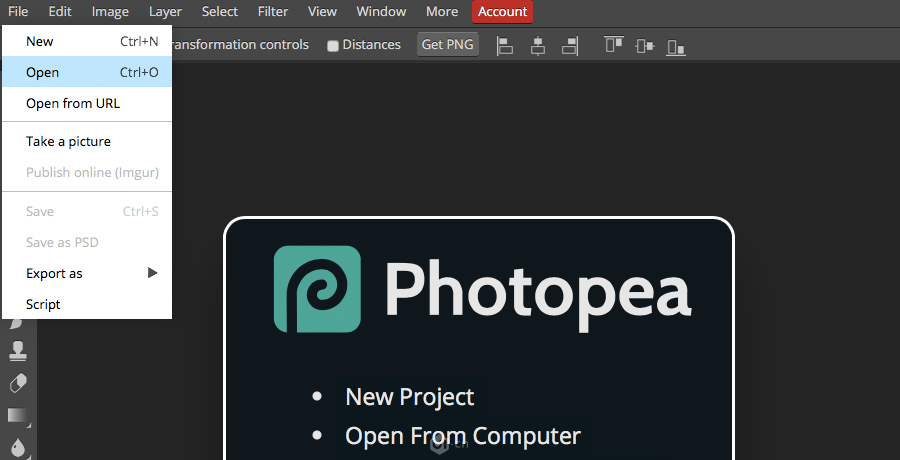The height and width of the screenshot is (460, 900).
Task: Choose Script from the File menu
Action: pyautogui.click(x=87, y=304)
